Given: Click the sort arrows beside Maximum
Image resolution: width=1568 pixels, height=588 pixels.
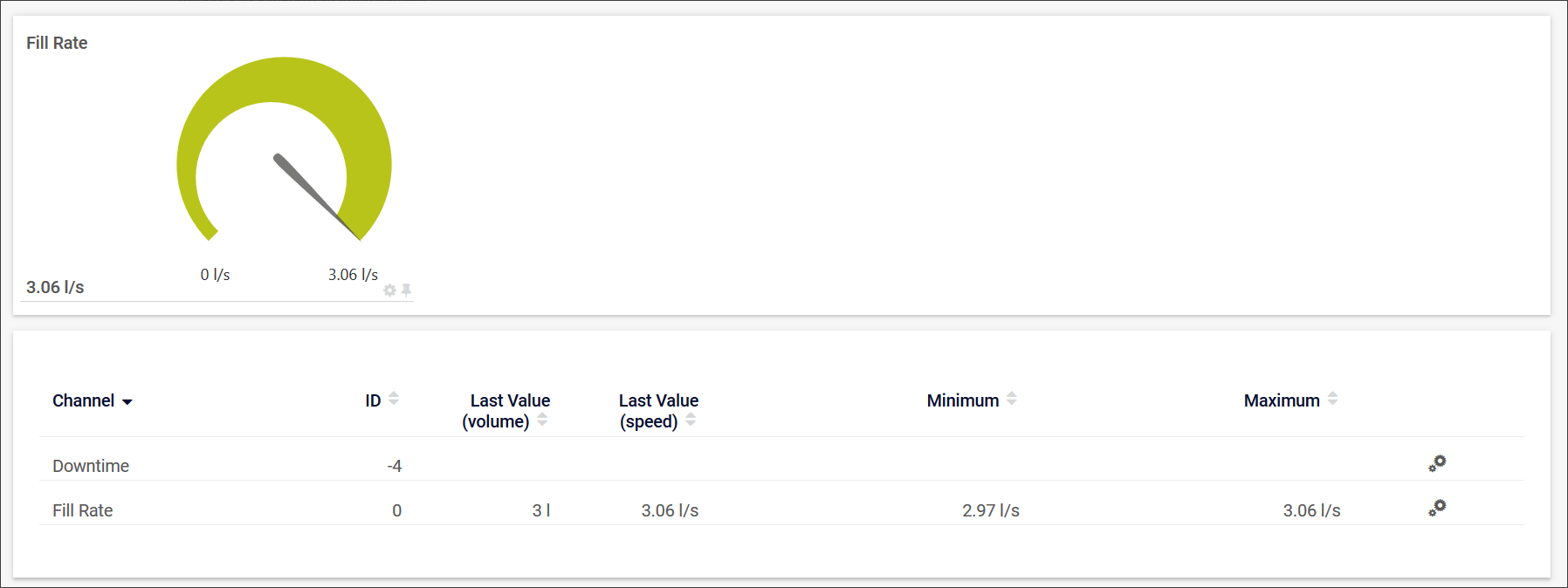Looking at the screenshot, I should pos(1332,399).
